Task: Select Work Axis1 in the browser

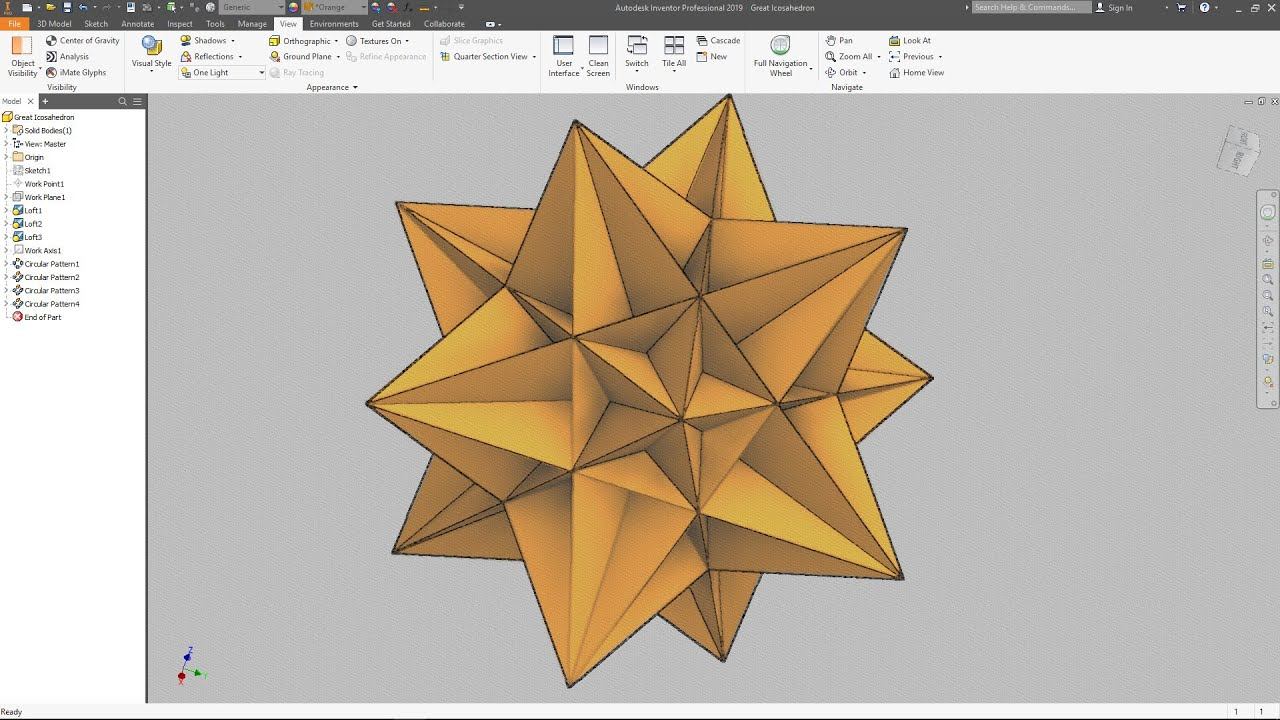Action: tap(38, 250)
